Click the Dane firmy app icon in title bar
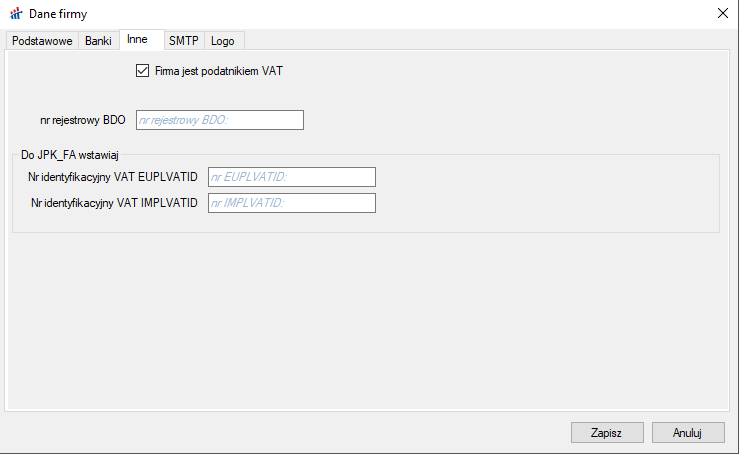The height and width of the screenshot is (454, 739). pyautogui.click(x=15, y=13)
